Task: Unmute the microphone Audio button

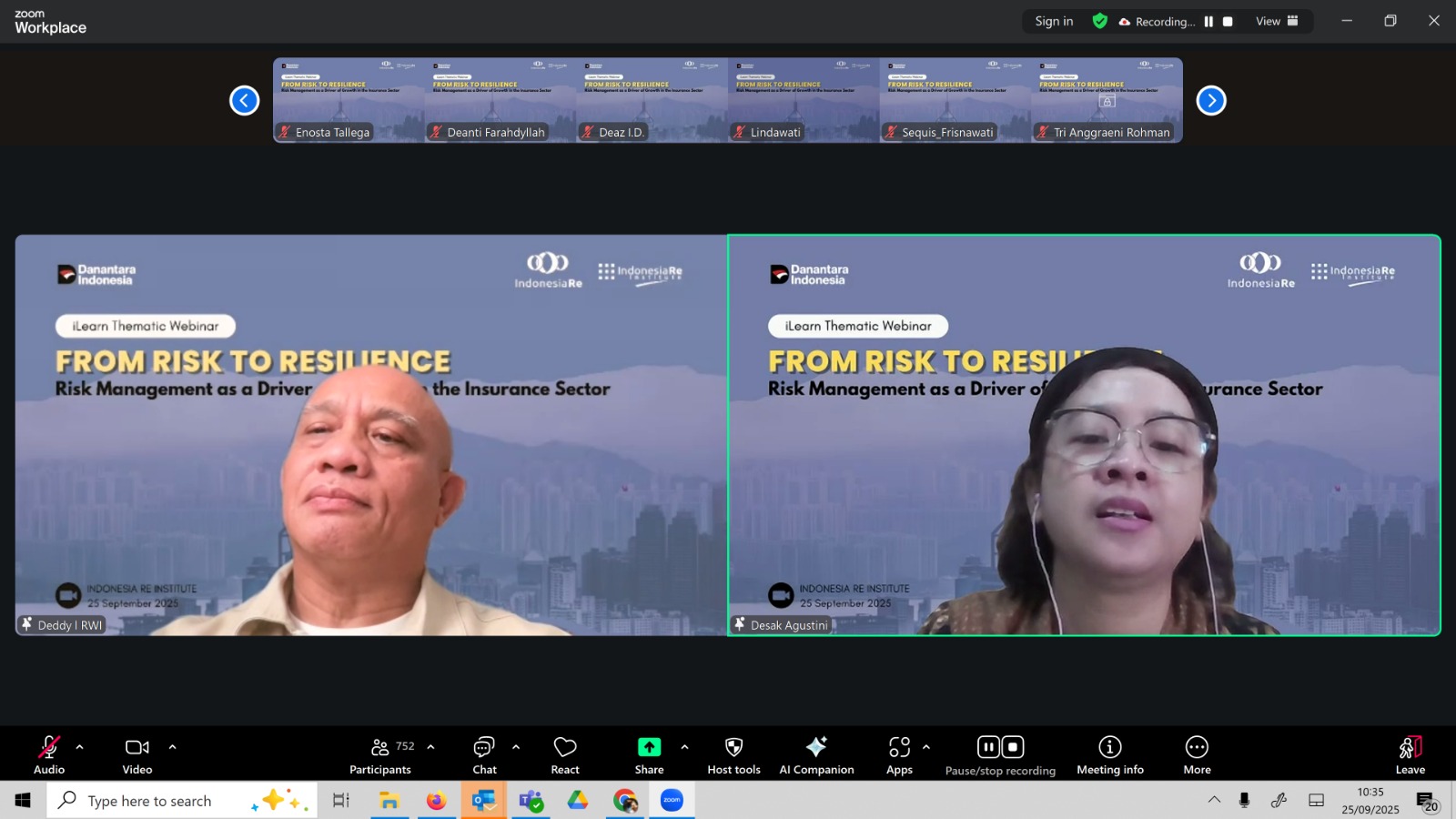Action: click(x=49, y=754)
